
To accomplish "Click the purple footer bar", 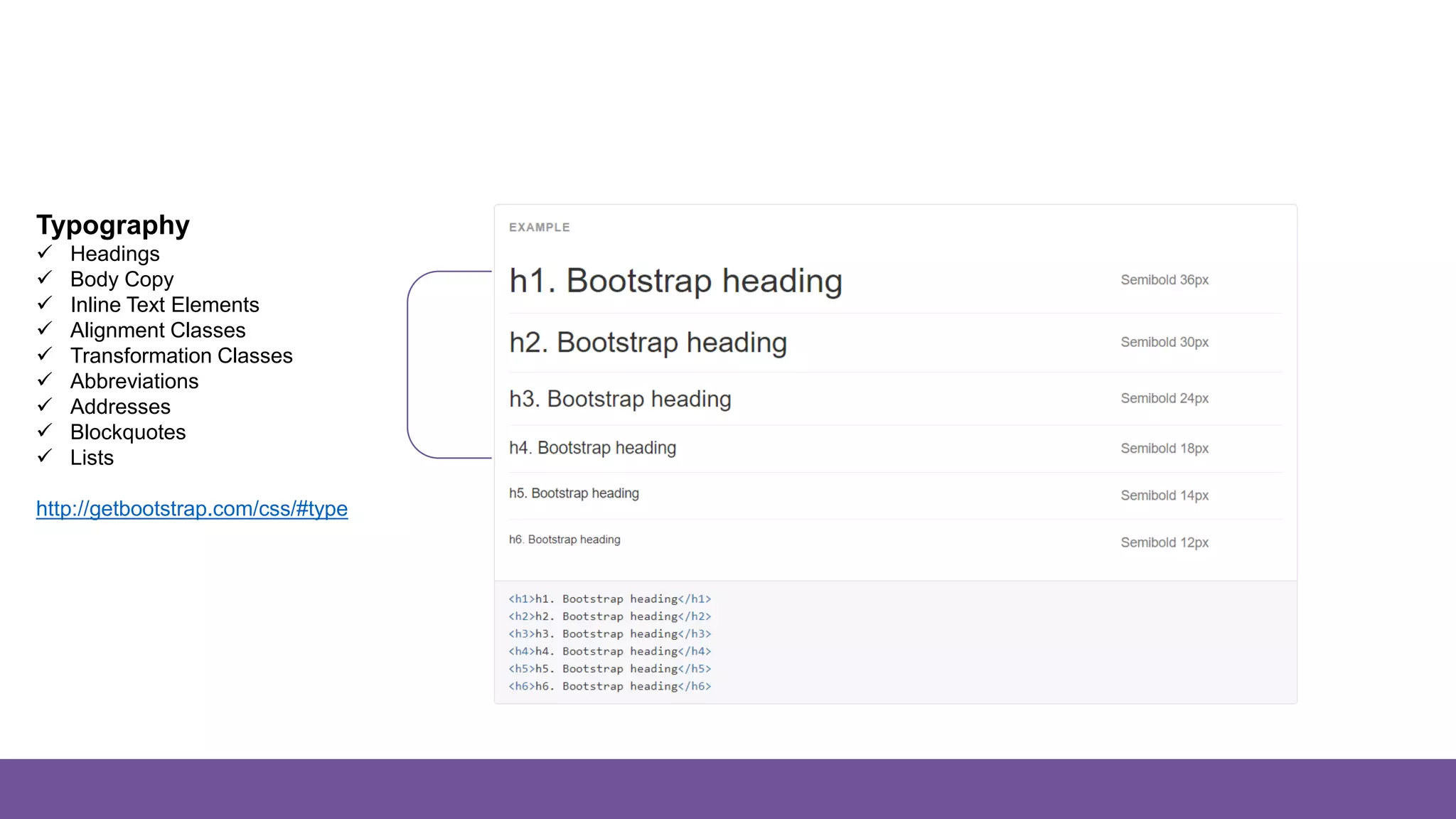I will (x=728, y=788).
